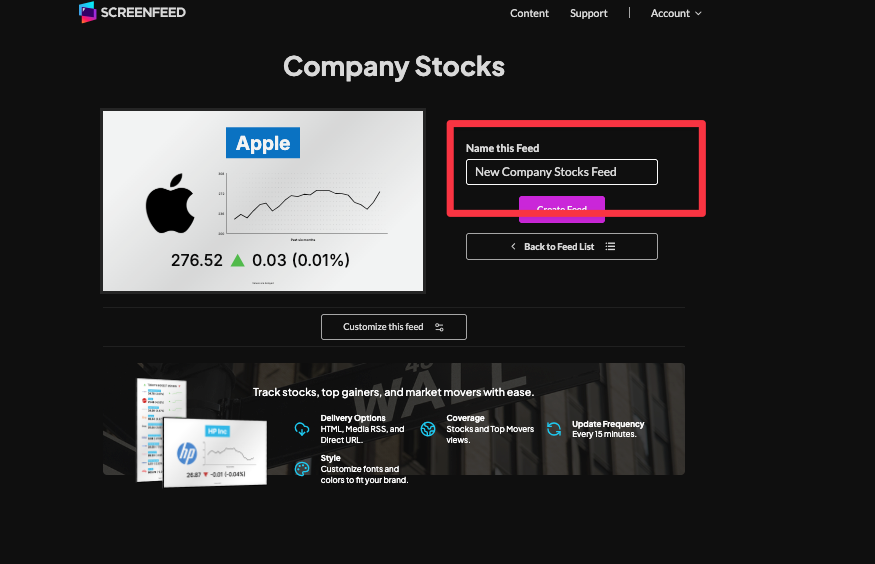This screenshot has height=564, width=875.
Task: Click the Screenfeed logo icon
Action: [87, 13]
